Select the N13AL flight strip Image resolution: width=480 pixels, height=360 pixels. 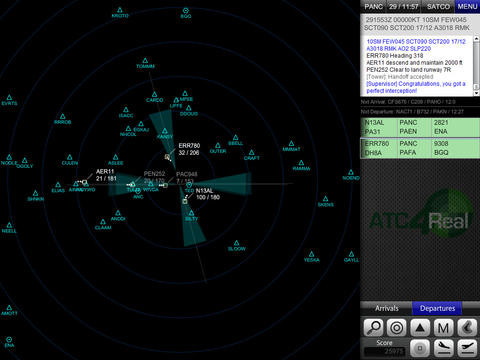pyautogui.click(x=420, y=127)
